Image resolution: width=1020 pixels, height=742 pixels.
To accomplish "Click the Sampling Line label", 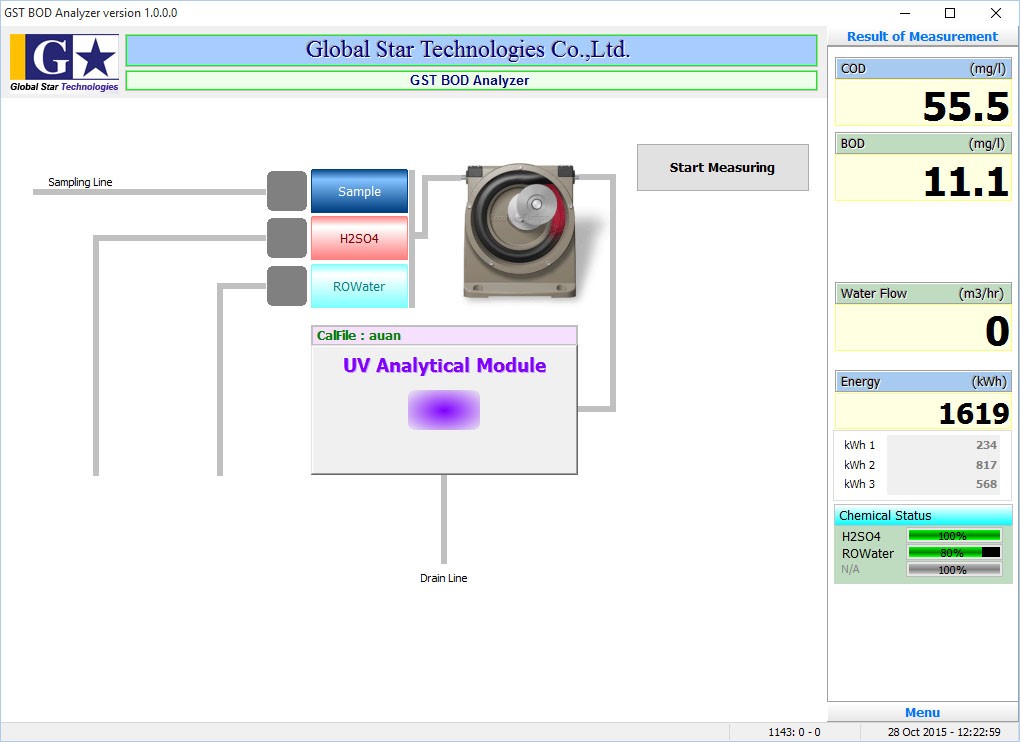I will [80, 182].
